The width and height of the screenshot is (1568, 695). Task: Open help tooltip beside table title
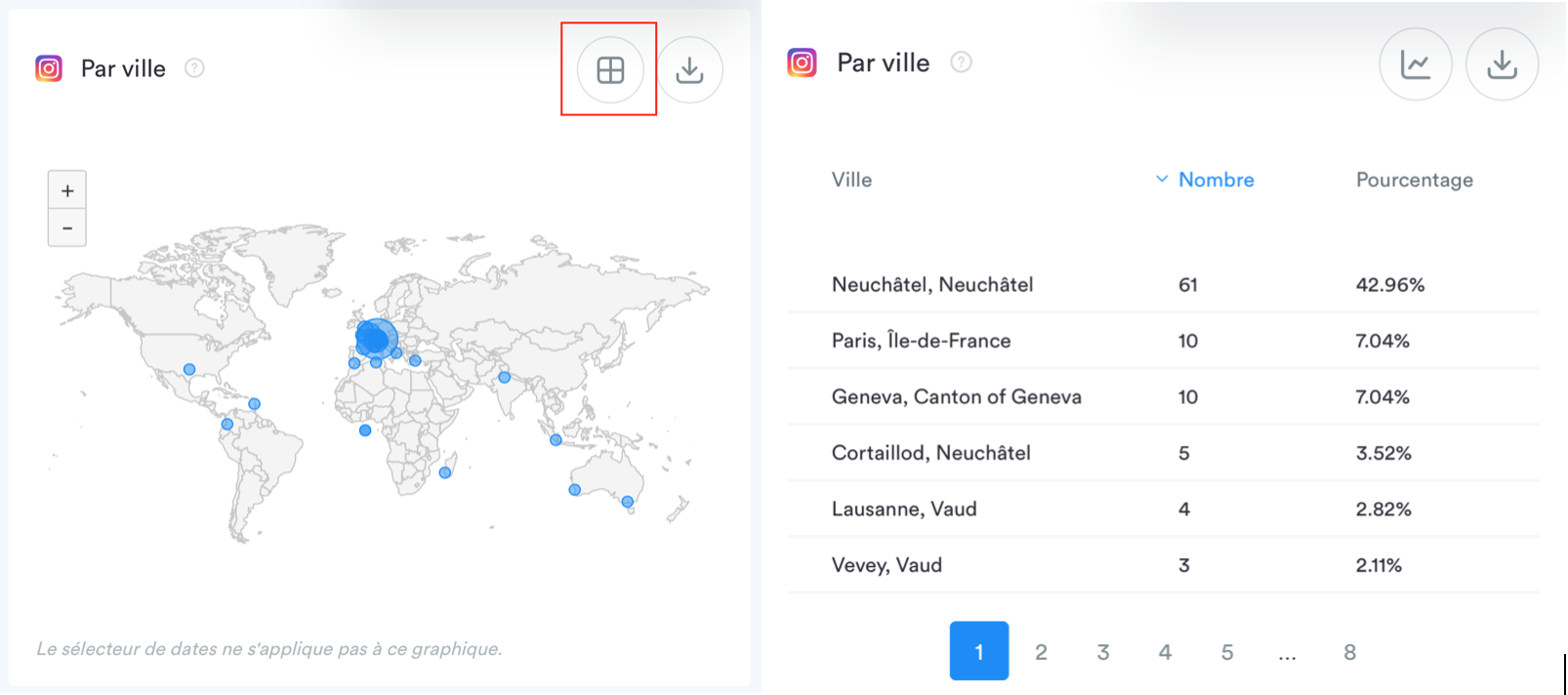coord(961,62)
